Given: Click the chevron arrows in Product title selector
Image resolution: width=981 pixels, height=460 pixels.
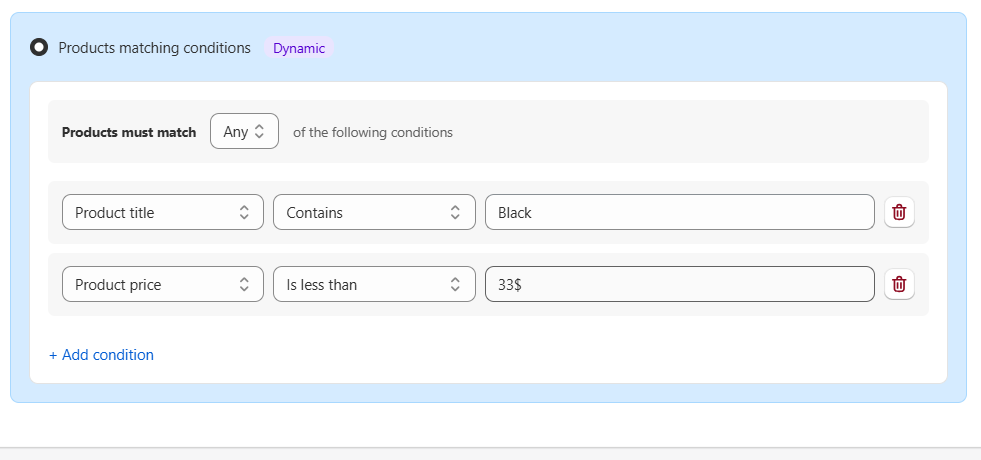Looking at the screenshot, I should coord(244,212).
